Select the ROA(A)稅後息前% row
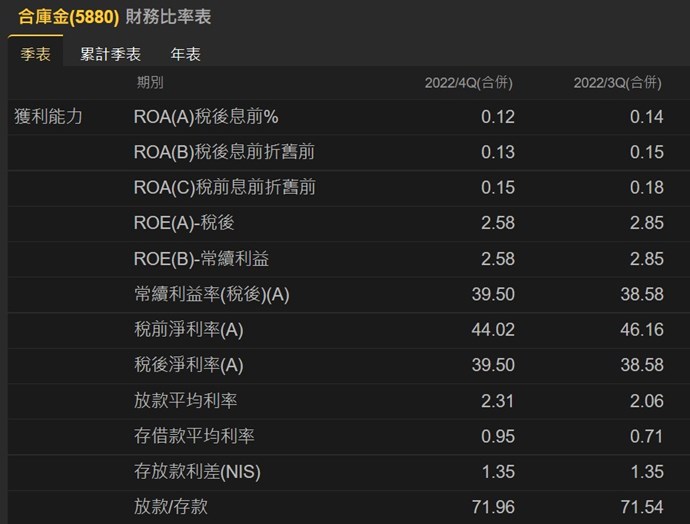Screen dimensions: 690x524 pyautogui.click(x=206, y=117)
